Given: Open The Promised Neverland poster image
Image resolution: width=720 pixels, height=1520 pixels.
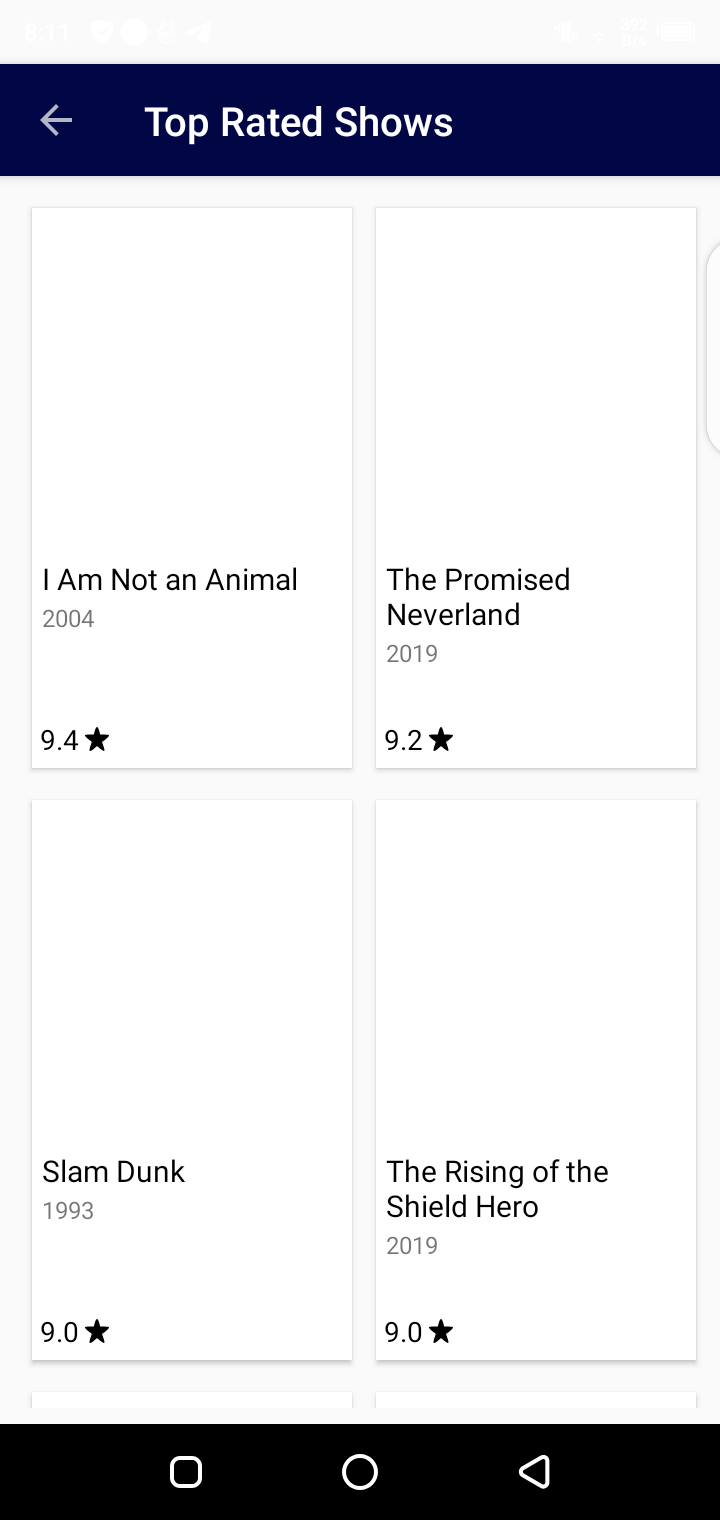Looking at the screenshot, I should coord(536,380).
